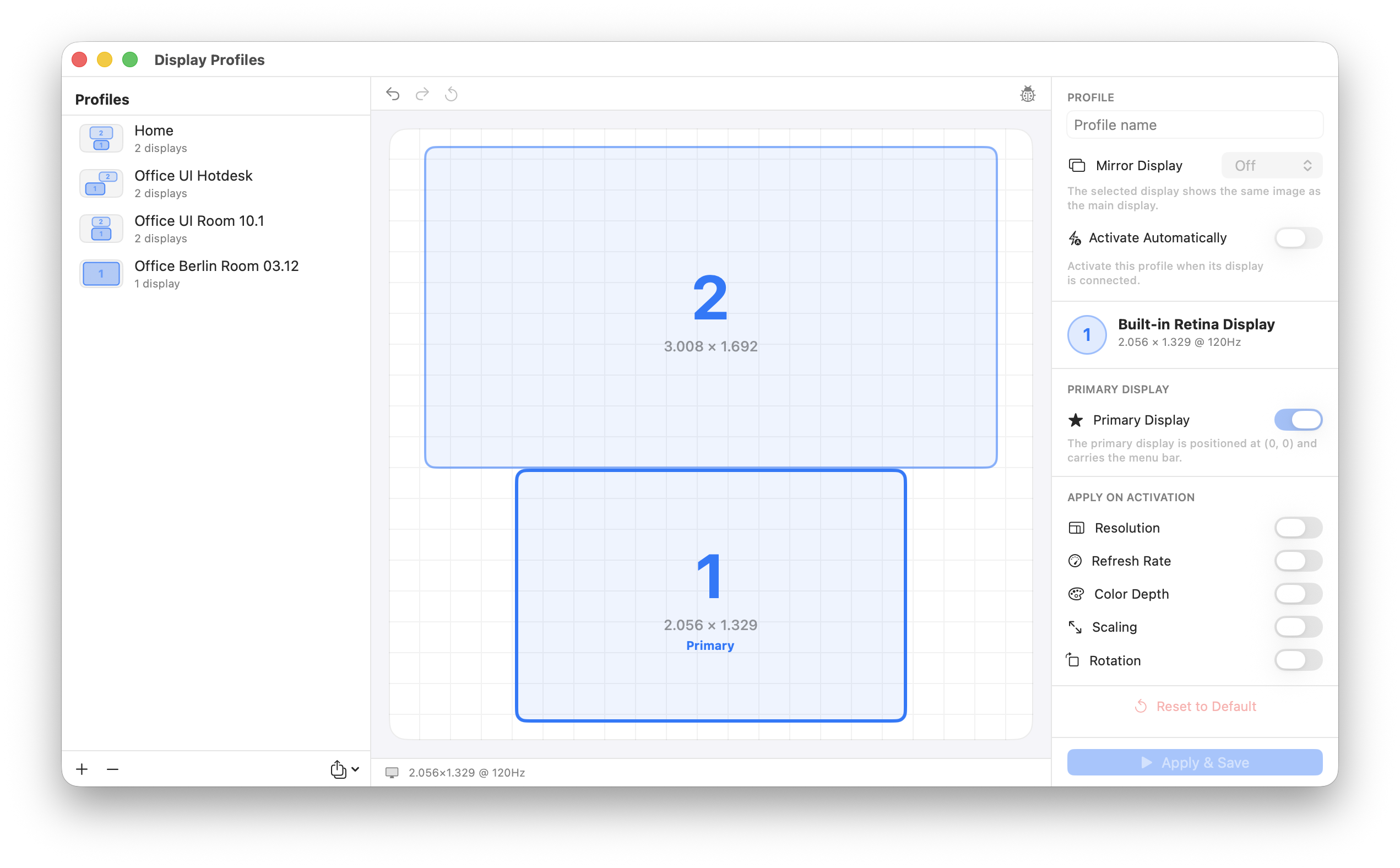1400x868 pixels.
Task: Add a new profile with plus icon
Action: [x=82, y=769]
